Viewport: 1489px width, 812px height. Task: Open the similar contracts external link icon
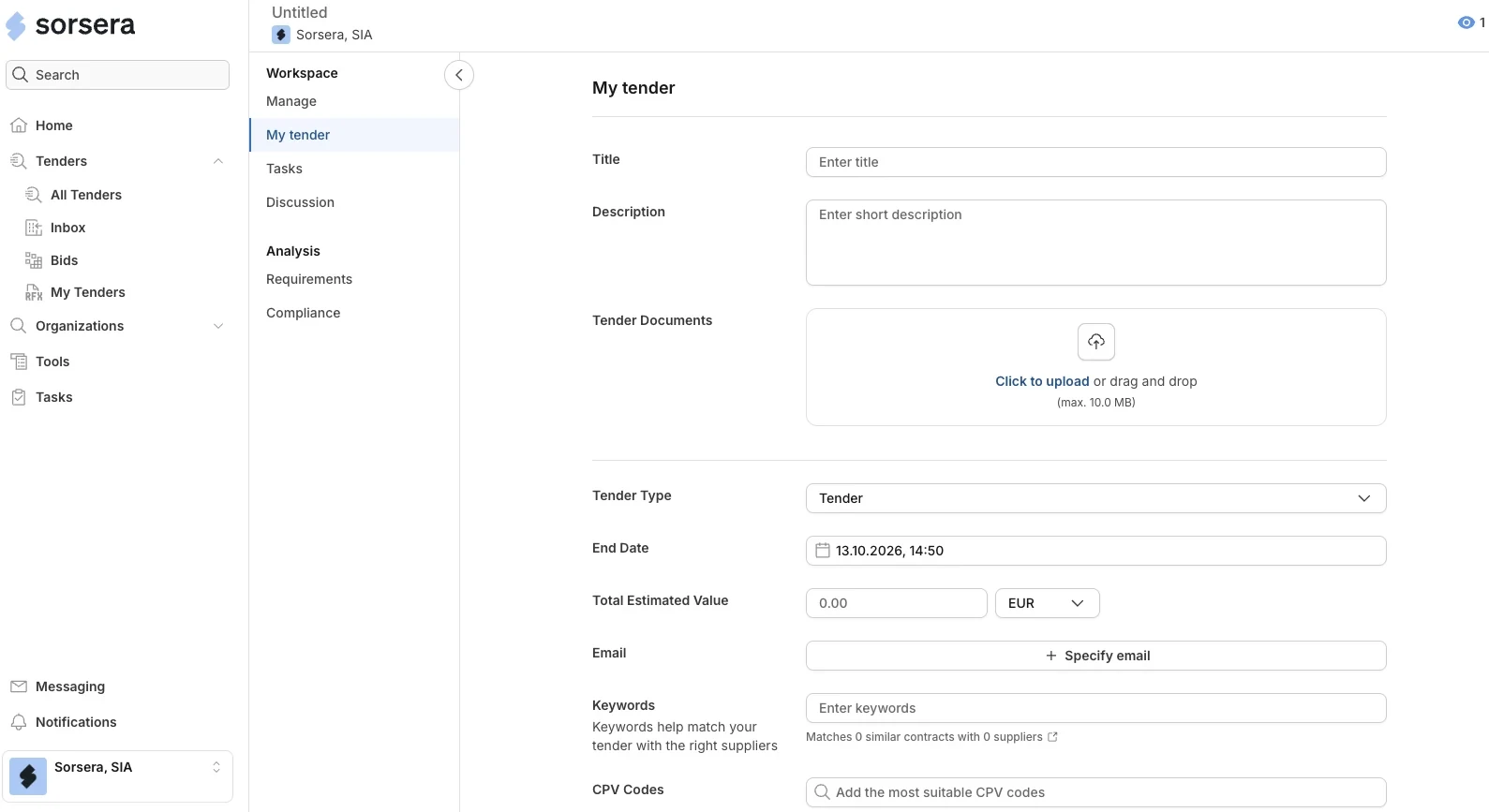[x=1052, y=737]
